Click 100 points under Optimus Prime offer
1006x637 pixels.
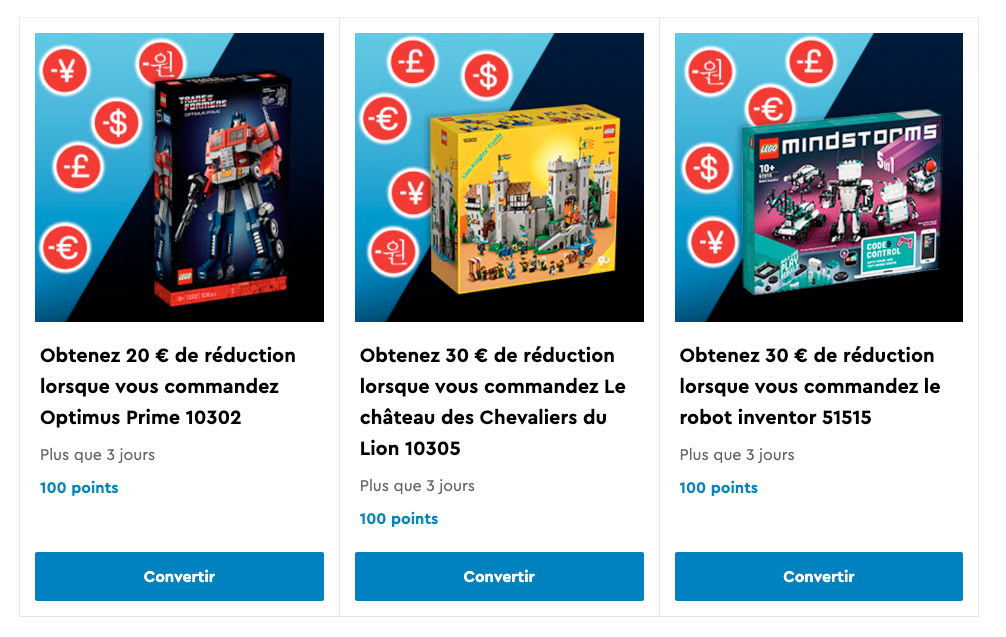(x=79, y=488)
